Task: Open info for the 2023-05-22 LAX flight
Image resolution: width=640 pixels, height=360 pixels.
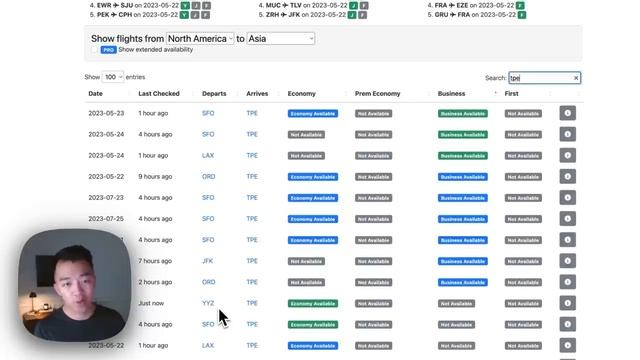Action: coord(567,345)
